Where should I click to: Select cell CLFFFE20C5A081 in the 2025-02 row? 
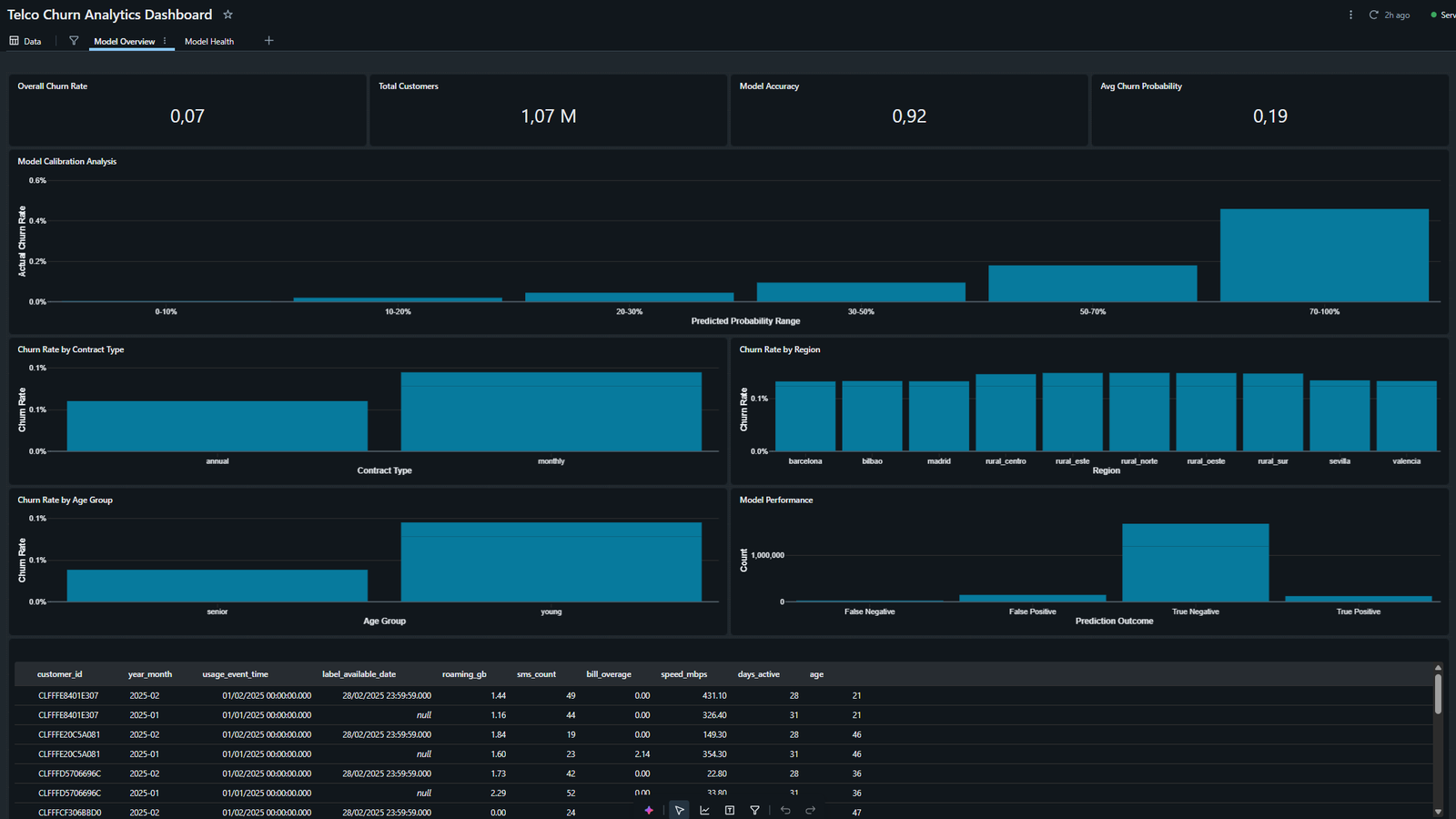coord(69,734)
